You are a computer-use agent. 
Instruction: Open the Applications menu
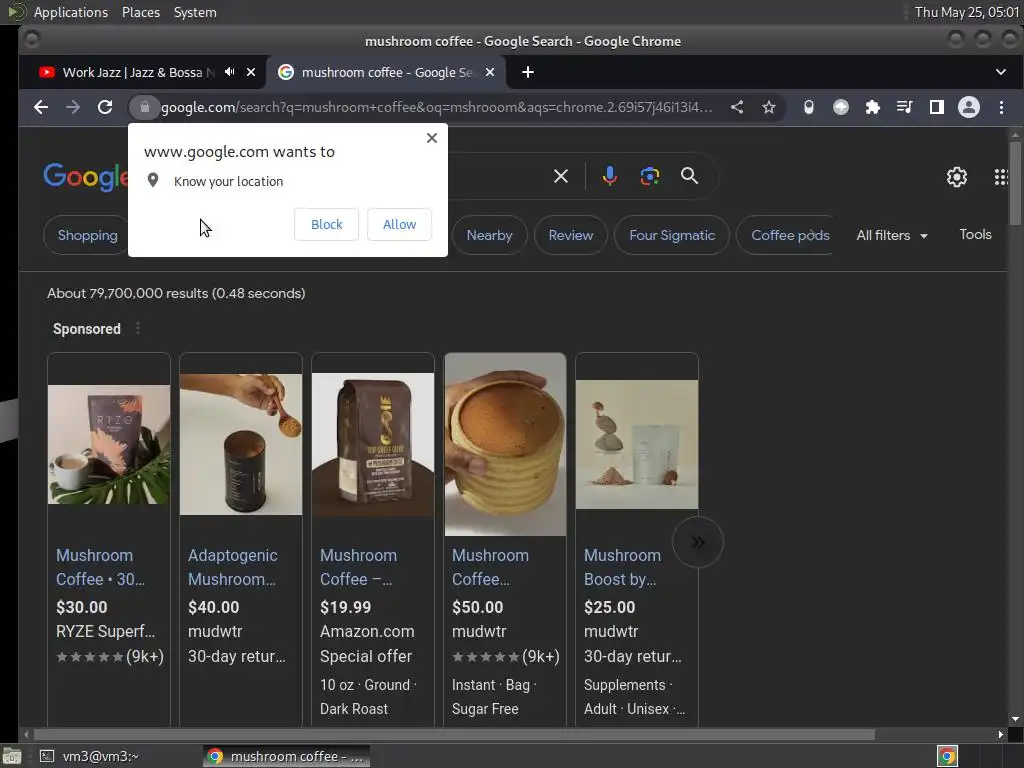[x=71, y=12]
